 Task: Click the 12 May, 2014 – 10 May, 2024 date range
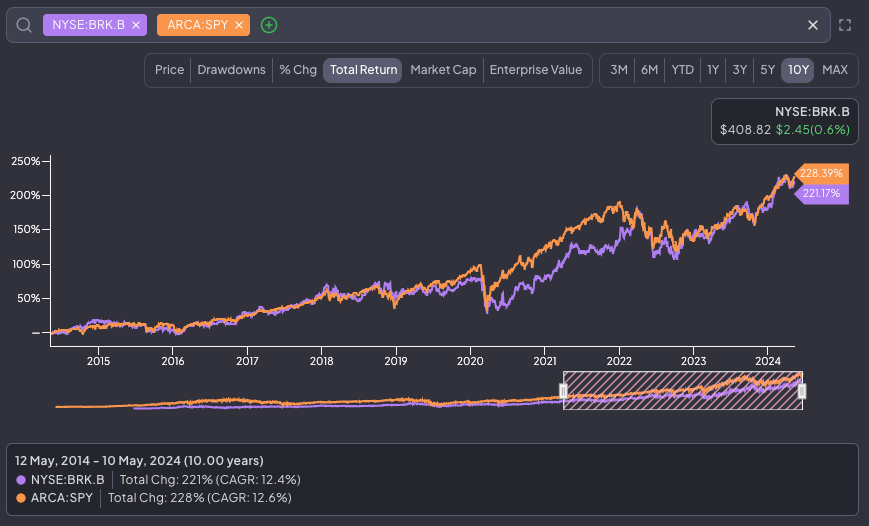[139, 461]
